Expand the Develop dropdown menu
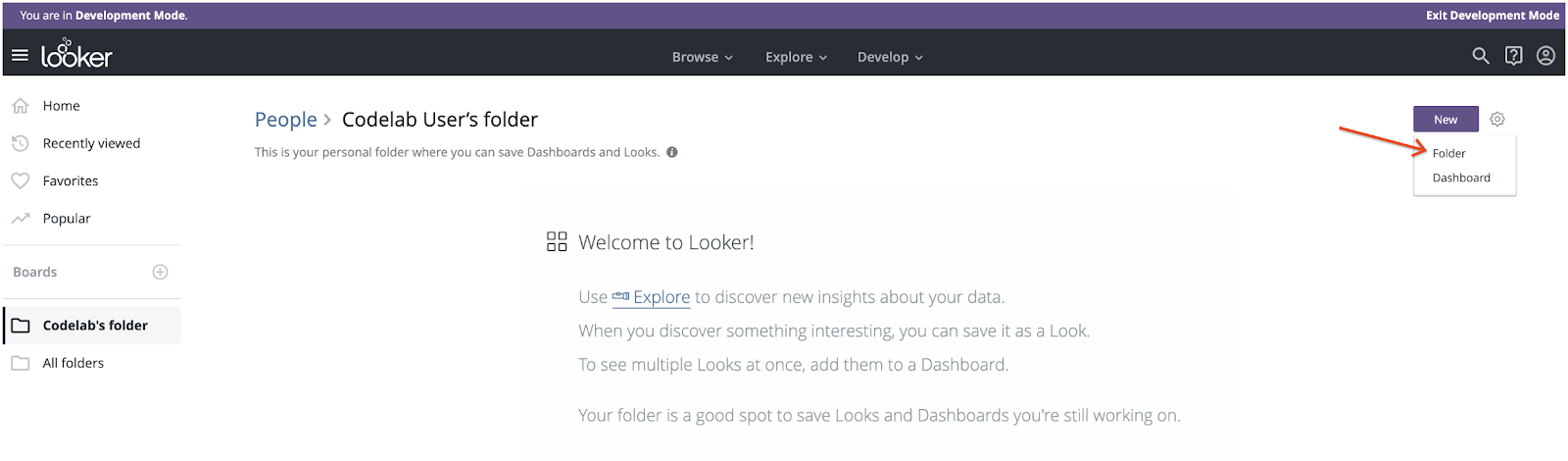 pyautogui.click(x=890, y=57)
